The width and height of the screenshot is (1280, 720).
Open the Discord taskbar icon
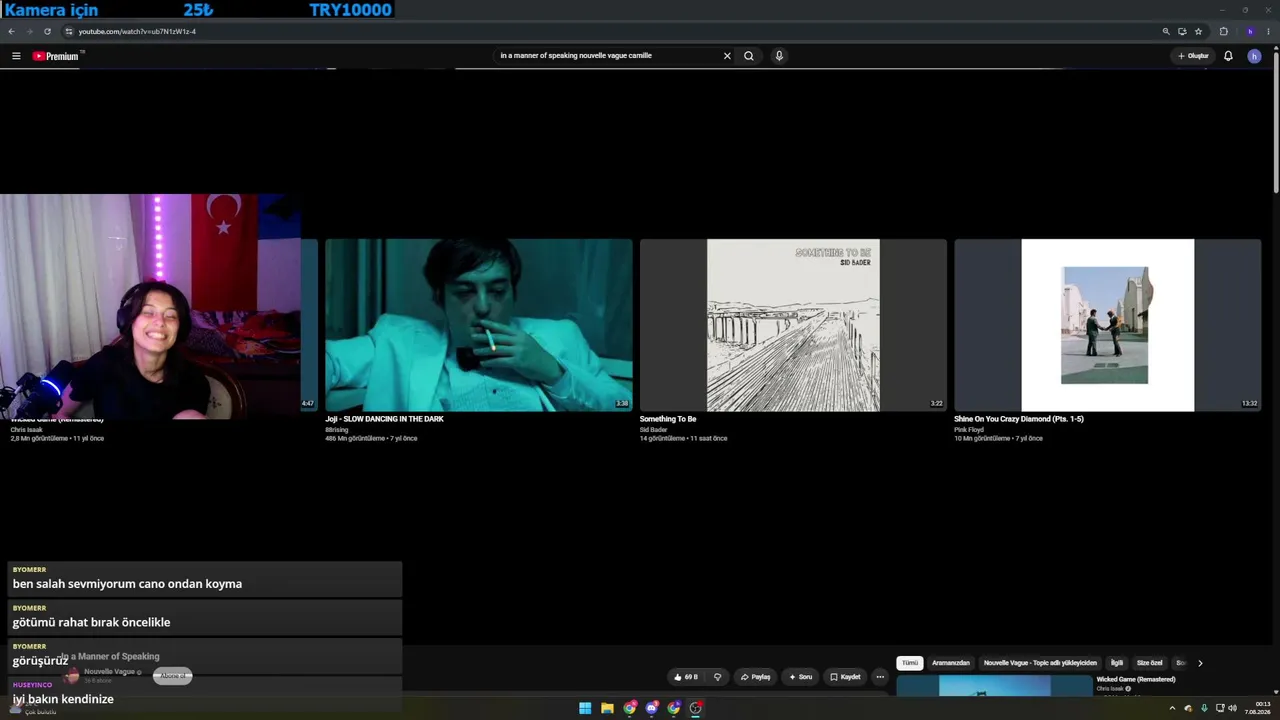(652, 708)
